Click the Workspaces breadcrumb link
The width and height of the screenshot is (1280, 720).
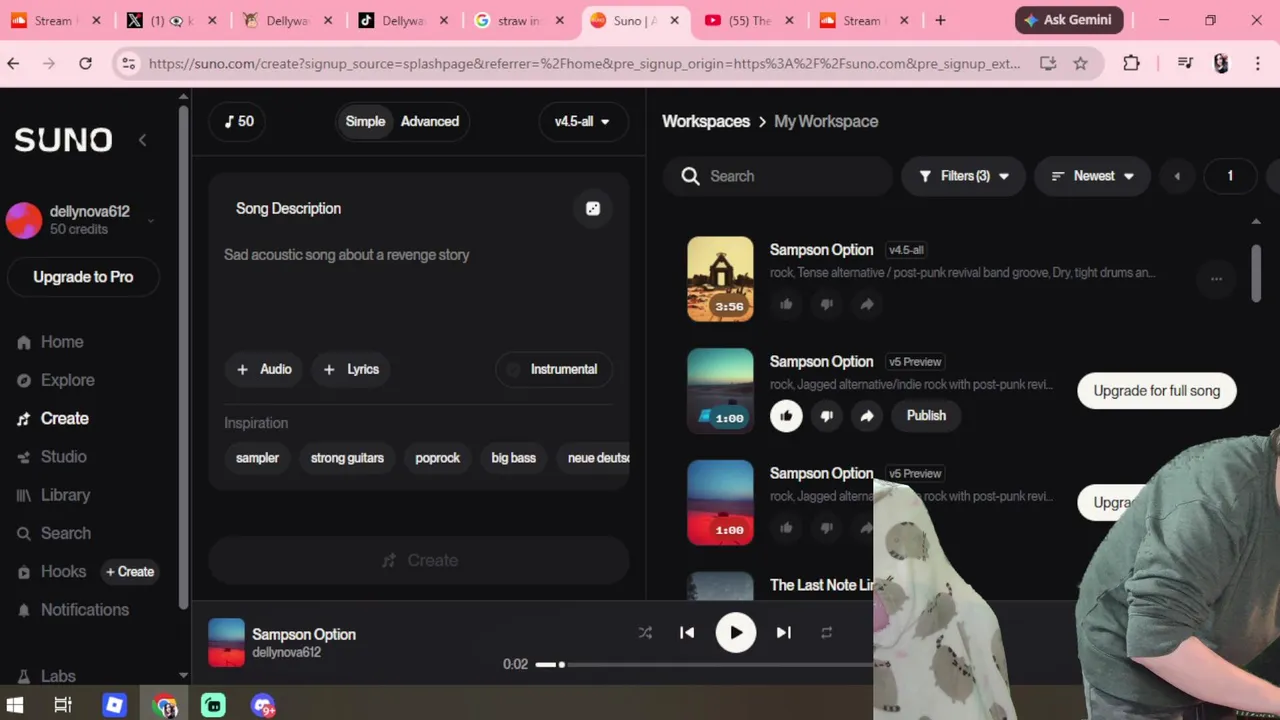click(706, 121)
